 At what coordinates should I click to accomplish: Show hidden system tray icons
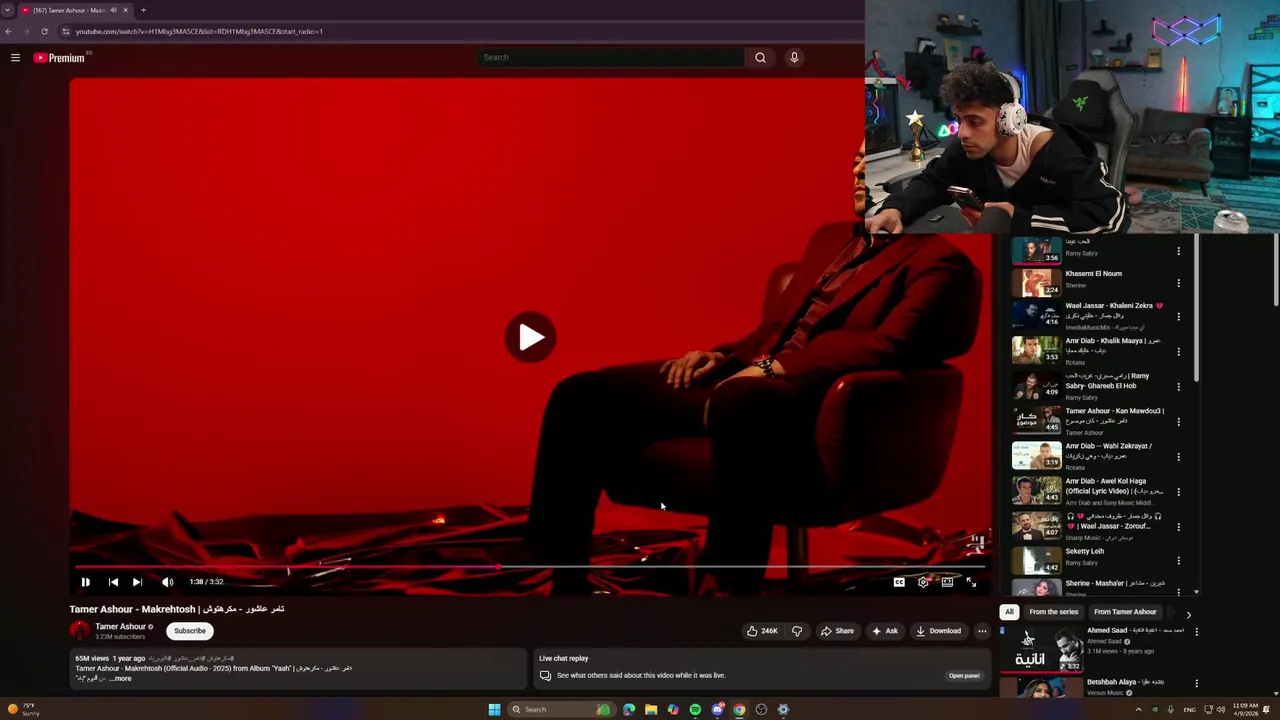click(x=1138, y=710)
